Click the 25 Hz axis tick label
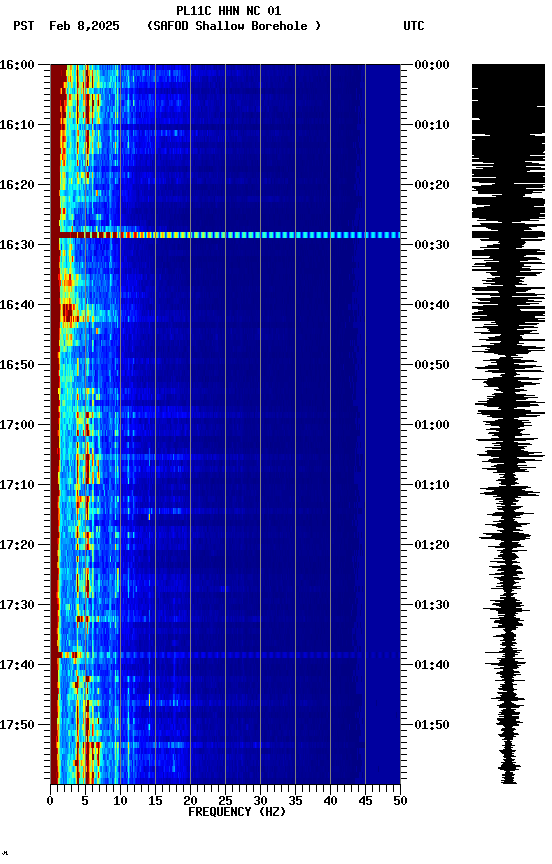The width and height of the screenshot is (552, 864). point(225,802)
